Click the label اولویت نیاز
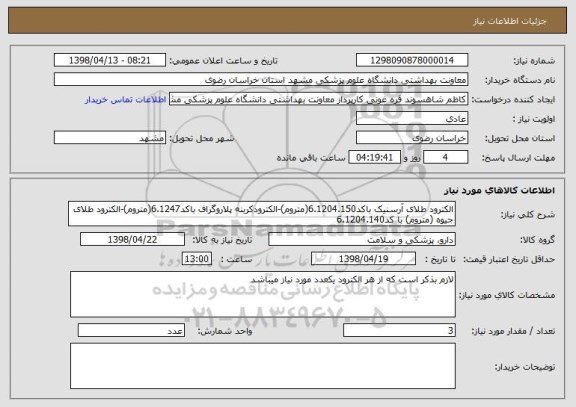The width and height of the screenshot is (576, 407). click(534, 119)
